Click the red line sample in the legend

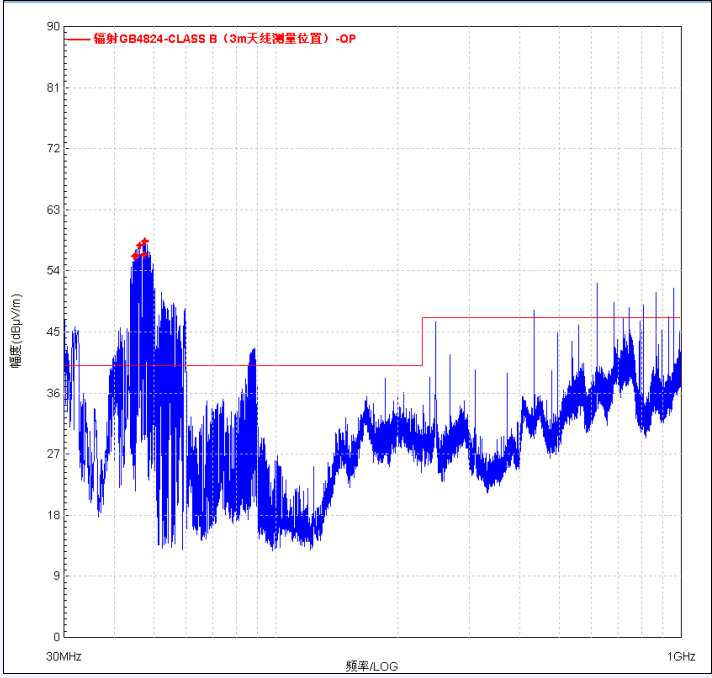click(78, 40)
